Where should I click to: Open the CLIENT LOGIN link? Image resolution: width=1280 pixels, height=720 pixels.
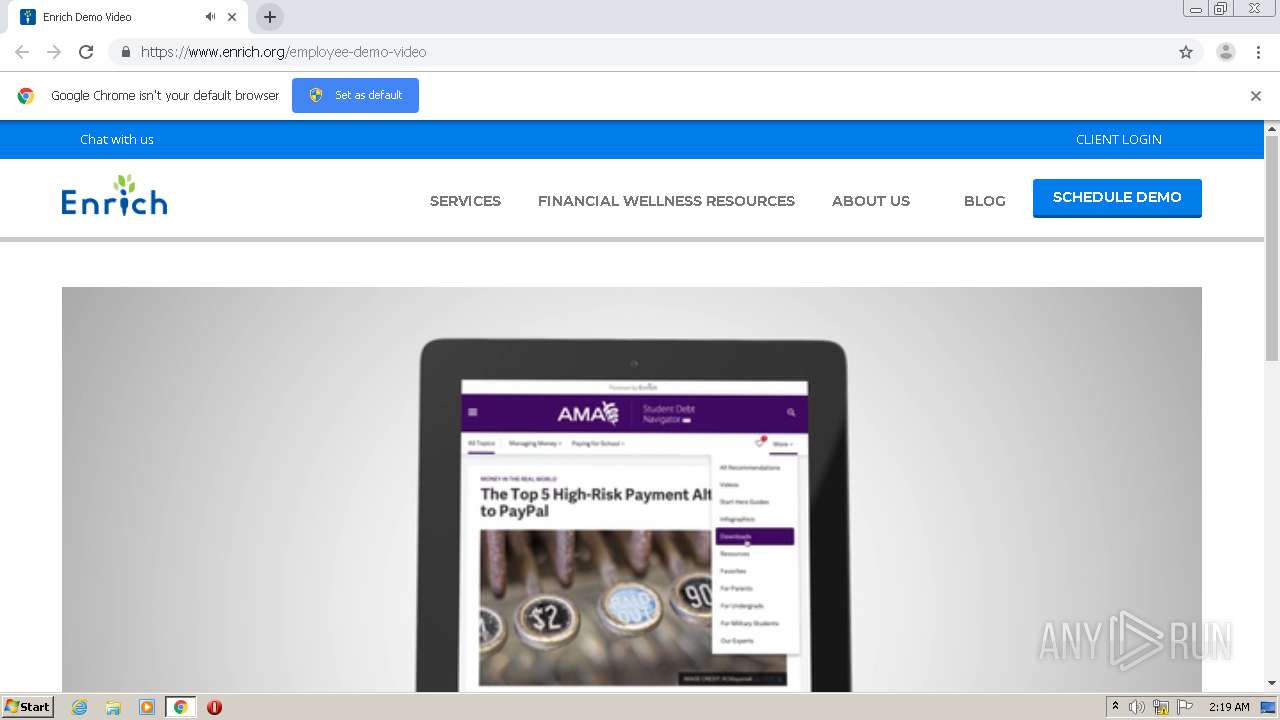[1119, 139]
